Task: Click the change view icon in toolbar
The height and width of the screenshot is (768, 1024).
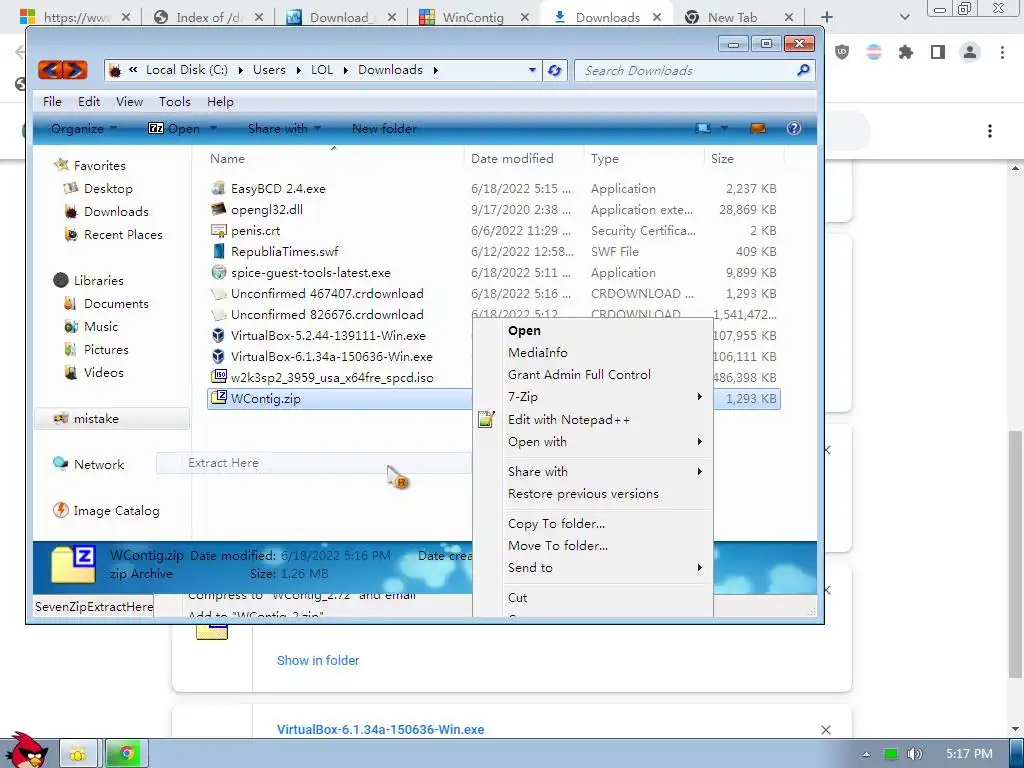Action: click(703, 128)
